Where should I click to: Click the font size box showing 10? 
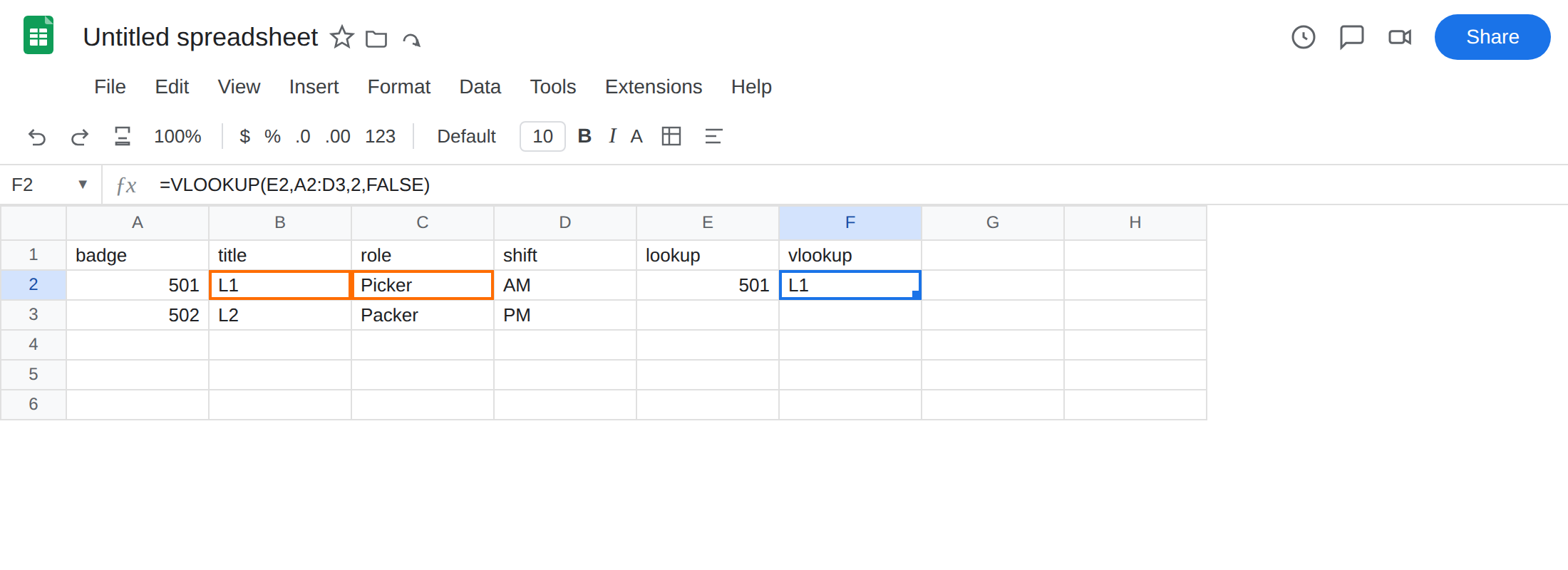[x=542, y=136]
